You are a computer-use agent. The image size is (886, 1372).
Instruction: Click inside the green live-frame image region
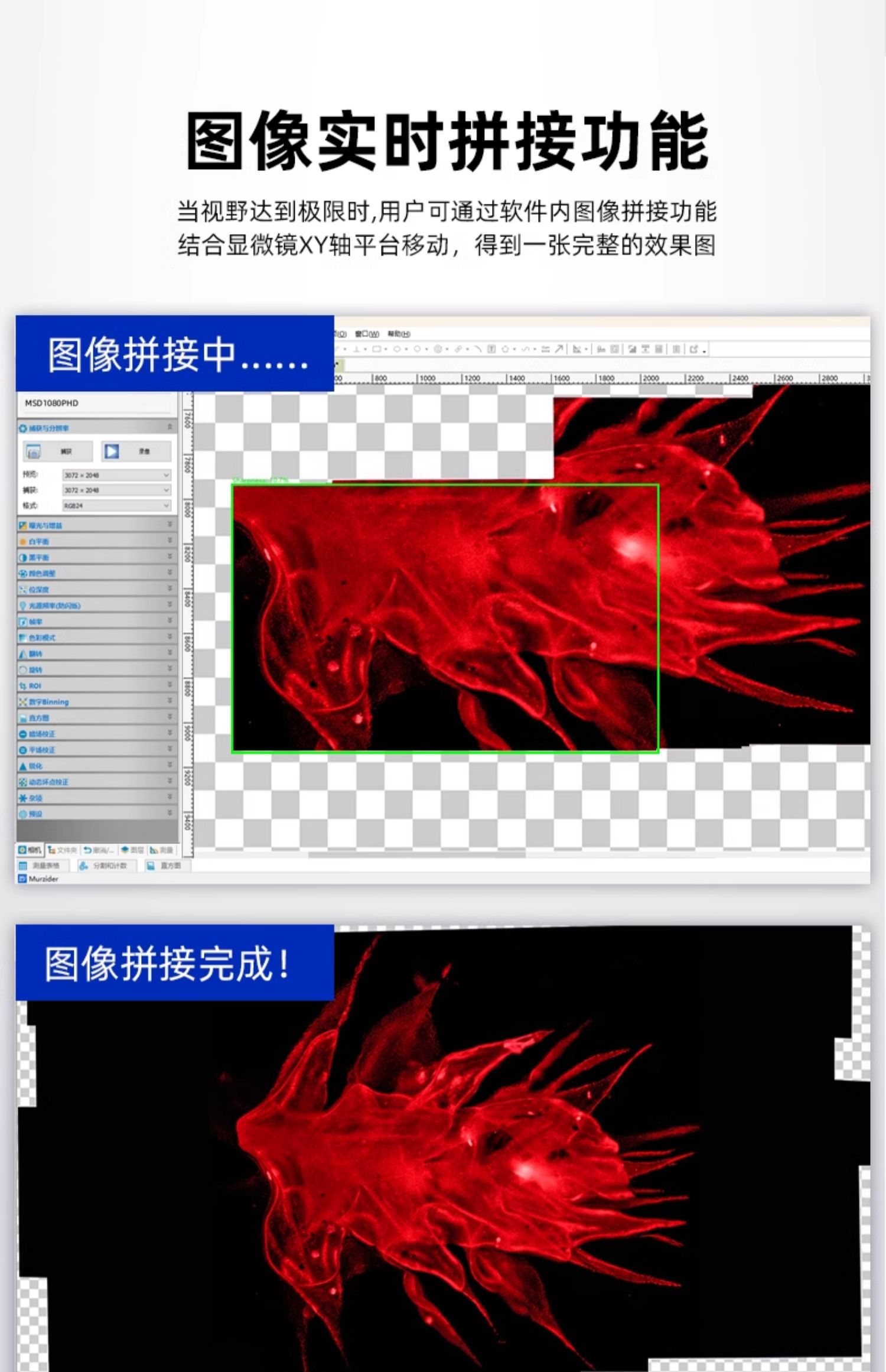(445, 618)
